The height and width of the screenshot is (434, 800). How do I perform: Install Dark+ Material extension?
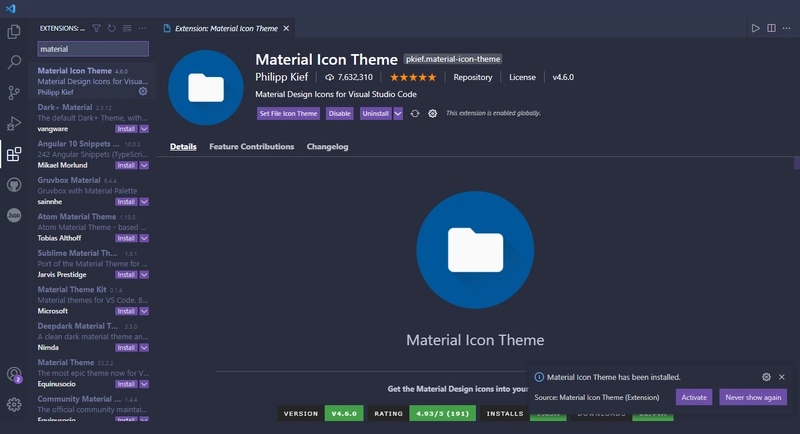(126, 129)
